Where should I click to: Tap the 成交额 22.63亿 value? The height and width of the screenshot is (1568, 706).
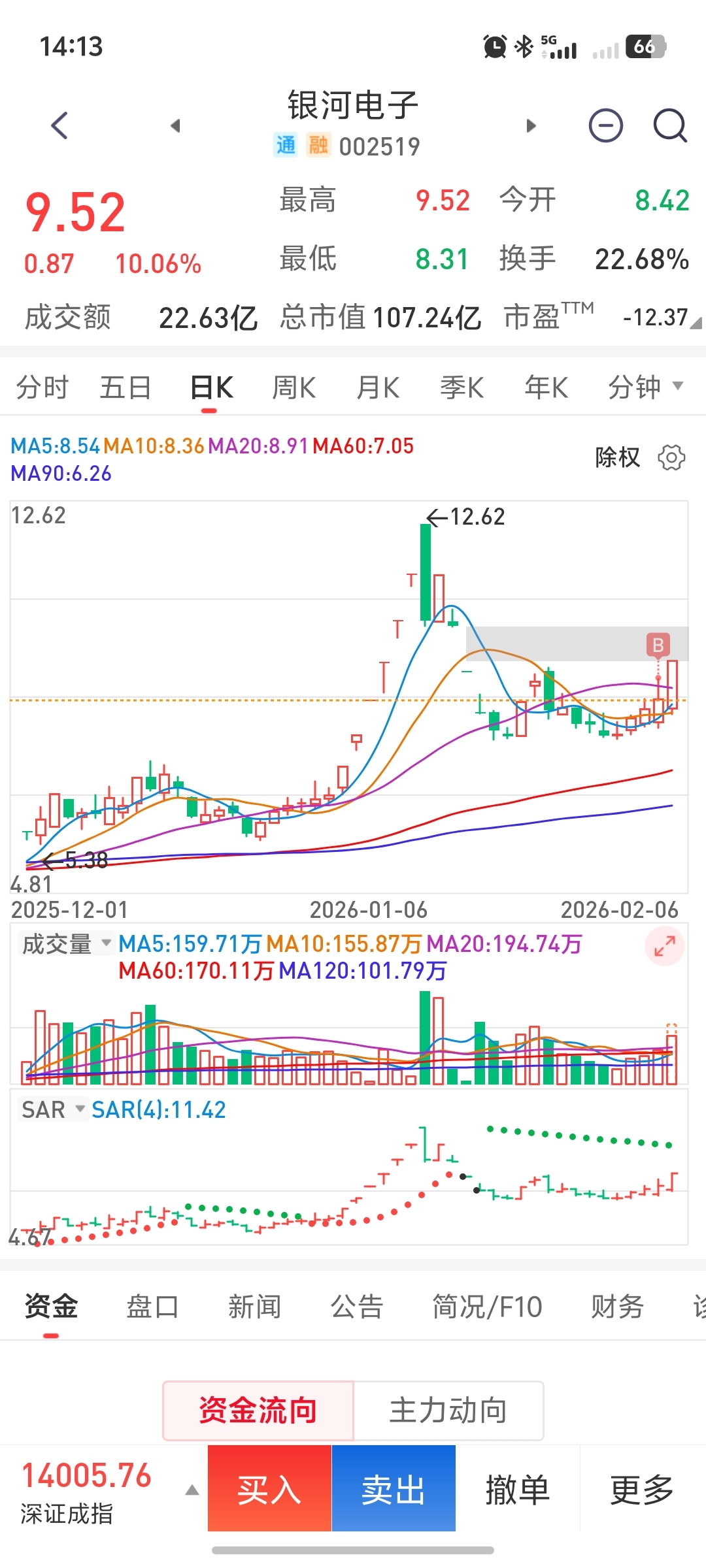pos(208,318)
